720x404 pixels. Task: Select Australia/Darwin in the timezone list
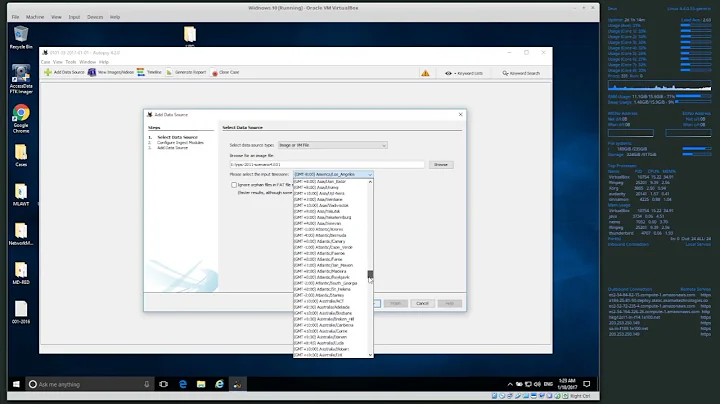pos(330,337)
